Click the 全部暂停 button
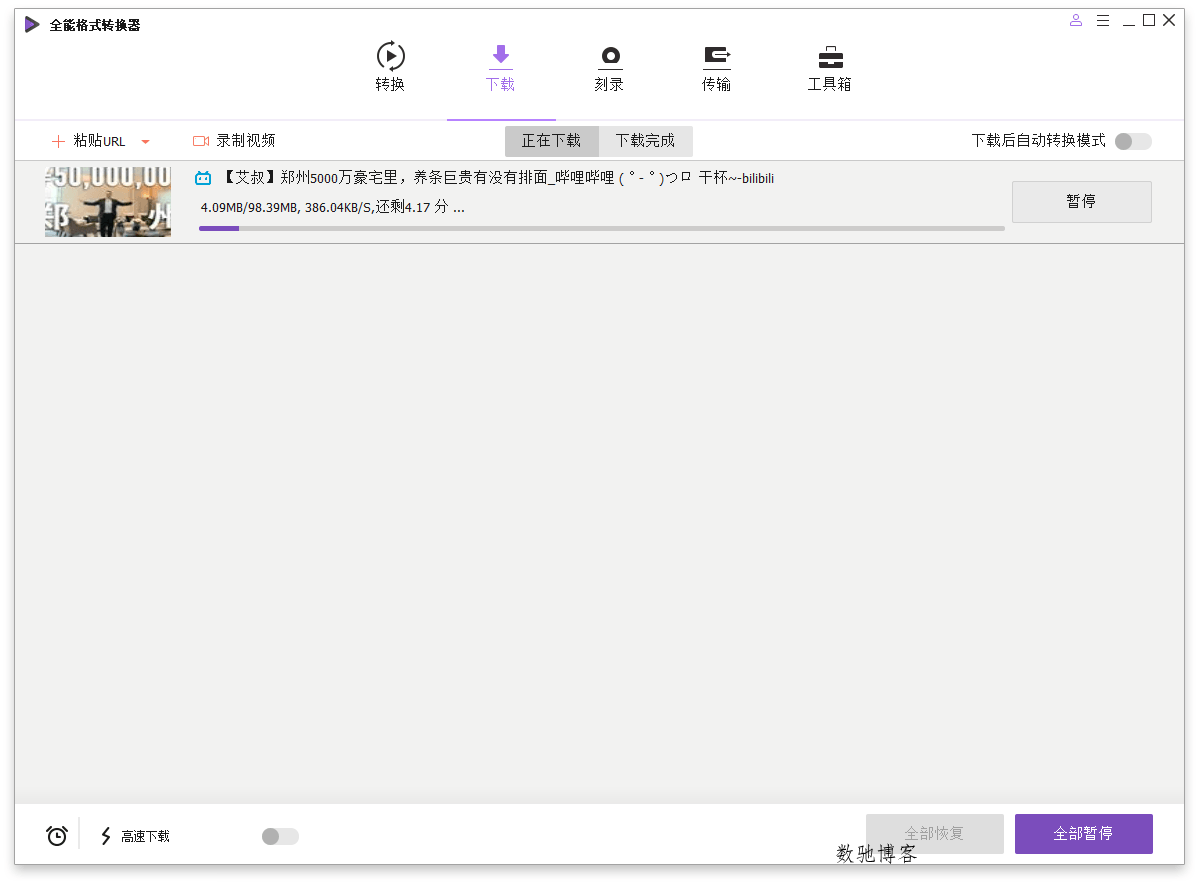1199x888 pixels. pyautogui.click(x=1084, y=834)
